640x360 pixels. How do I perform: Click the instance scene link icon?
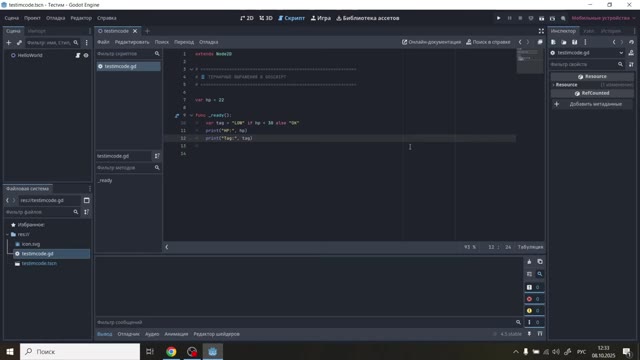coord(19,42)
